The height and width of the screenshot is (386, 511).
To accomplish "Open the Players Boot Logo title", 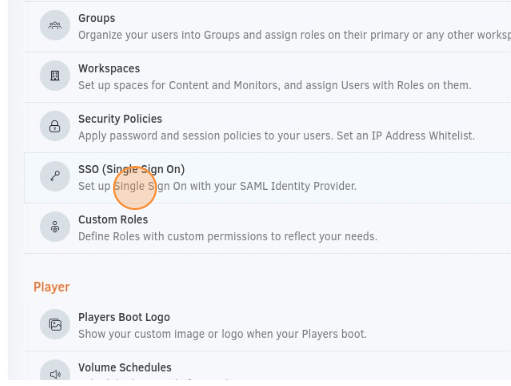I will (124, 317).
